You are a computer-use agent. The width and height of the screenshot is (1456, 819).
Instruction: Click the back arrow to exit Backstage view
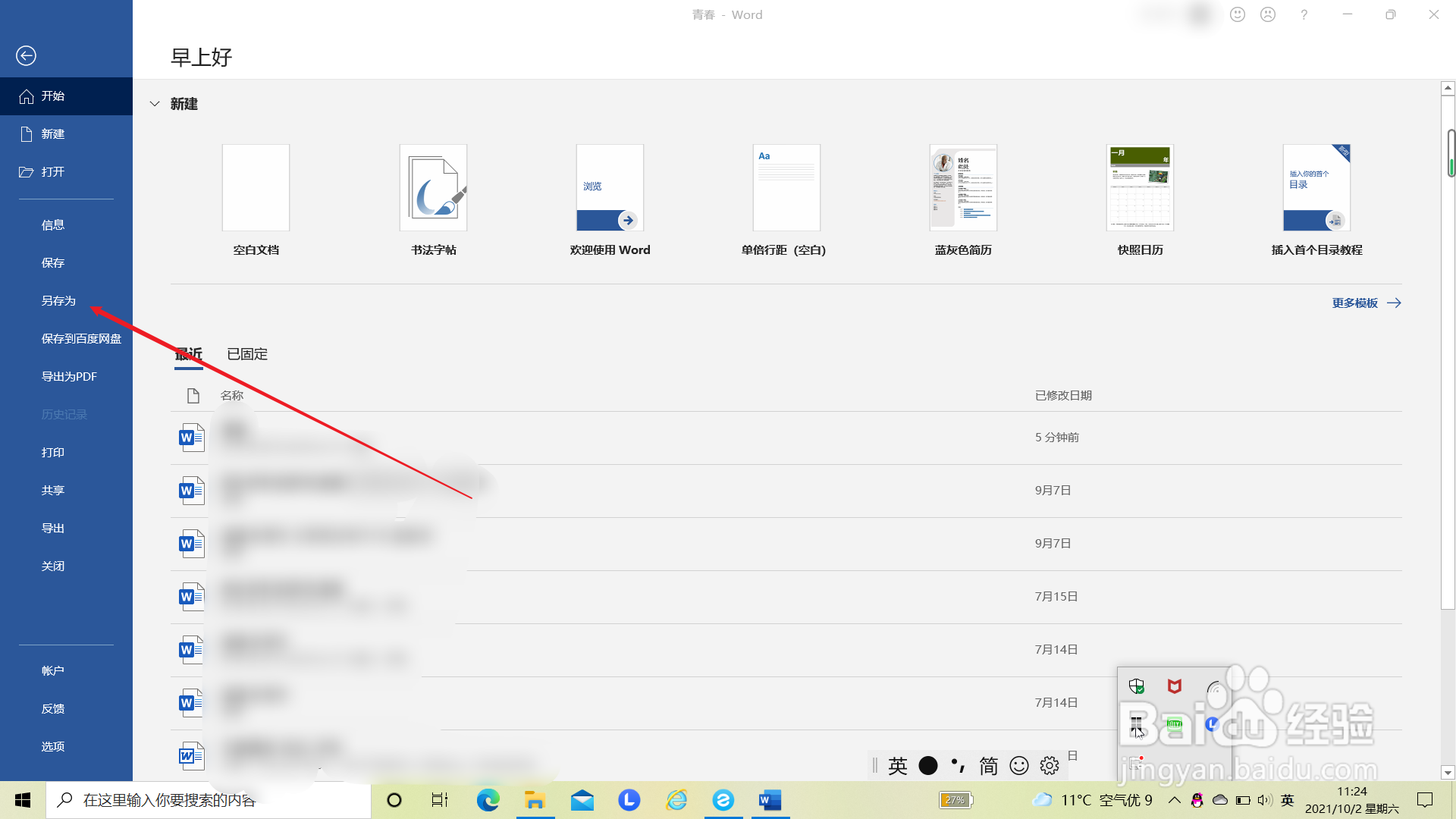[26, 55]
